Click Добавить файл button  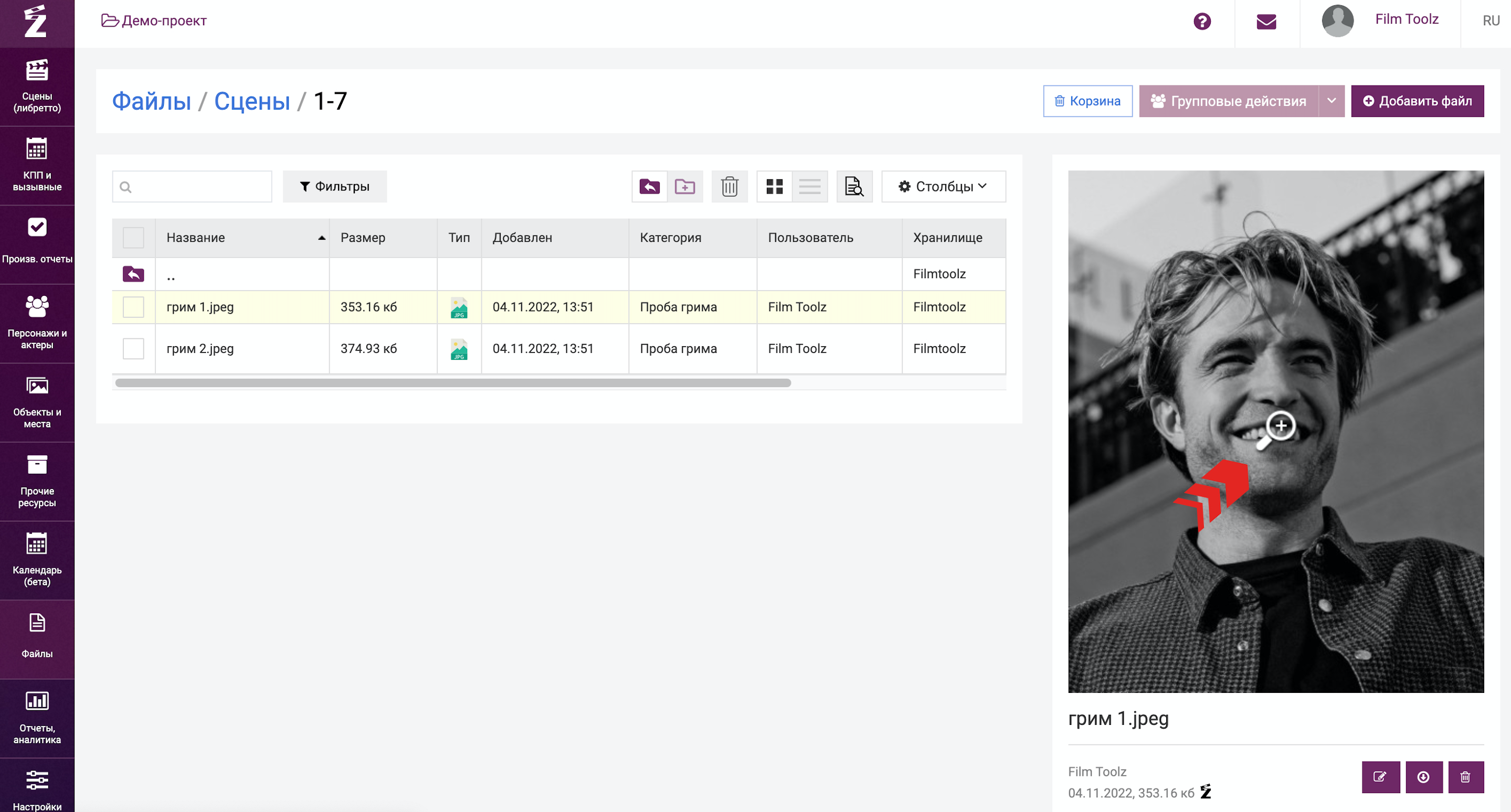click(1417, 101)
